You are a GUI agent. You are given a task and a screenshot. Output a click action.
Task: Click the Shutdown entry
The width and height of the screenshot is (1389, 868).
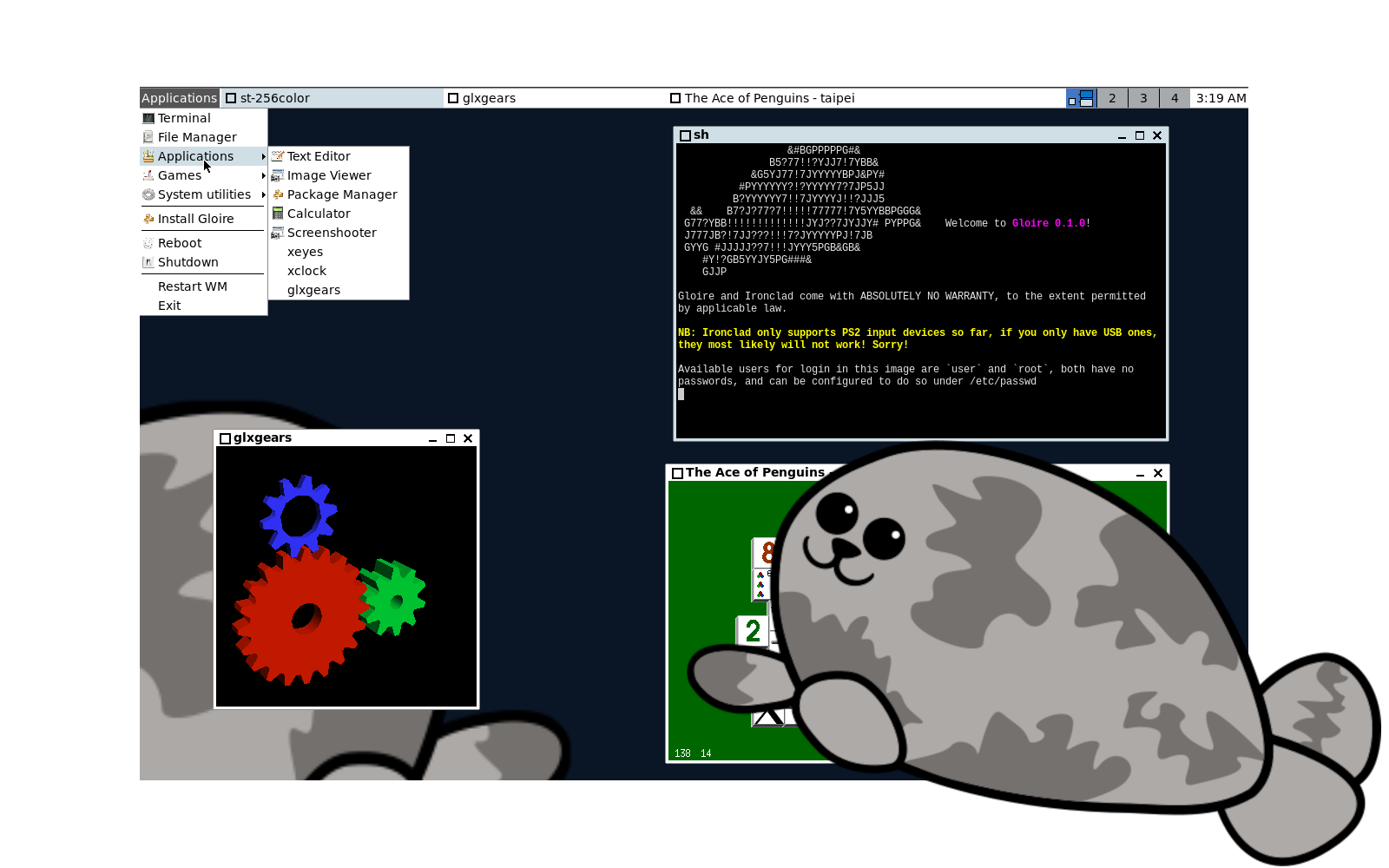click(188, 261)
